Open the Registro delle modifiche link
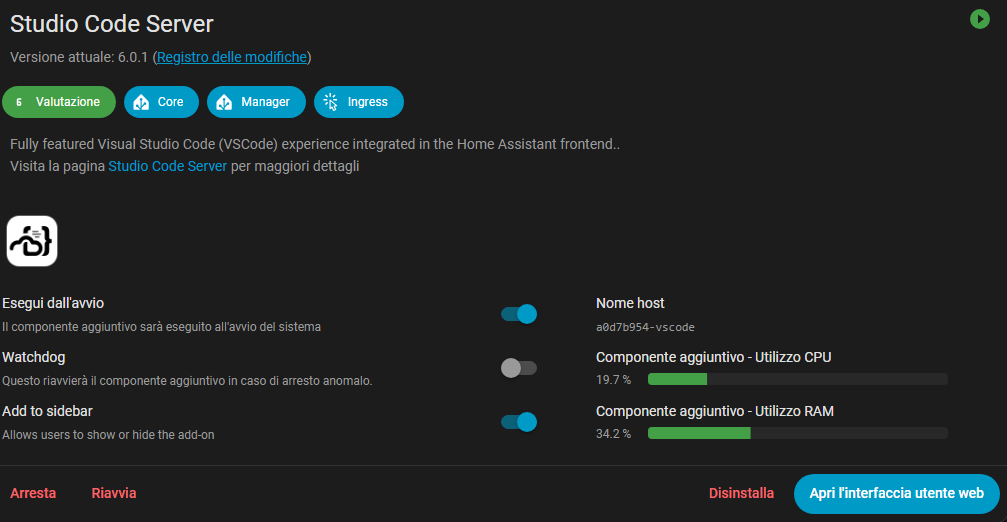Screen dimensions: 1007x522 point(232,57)
